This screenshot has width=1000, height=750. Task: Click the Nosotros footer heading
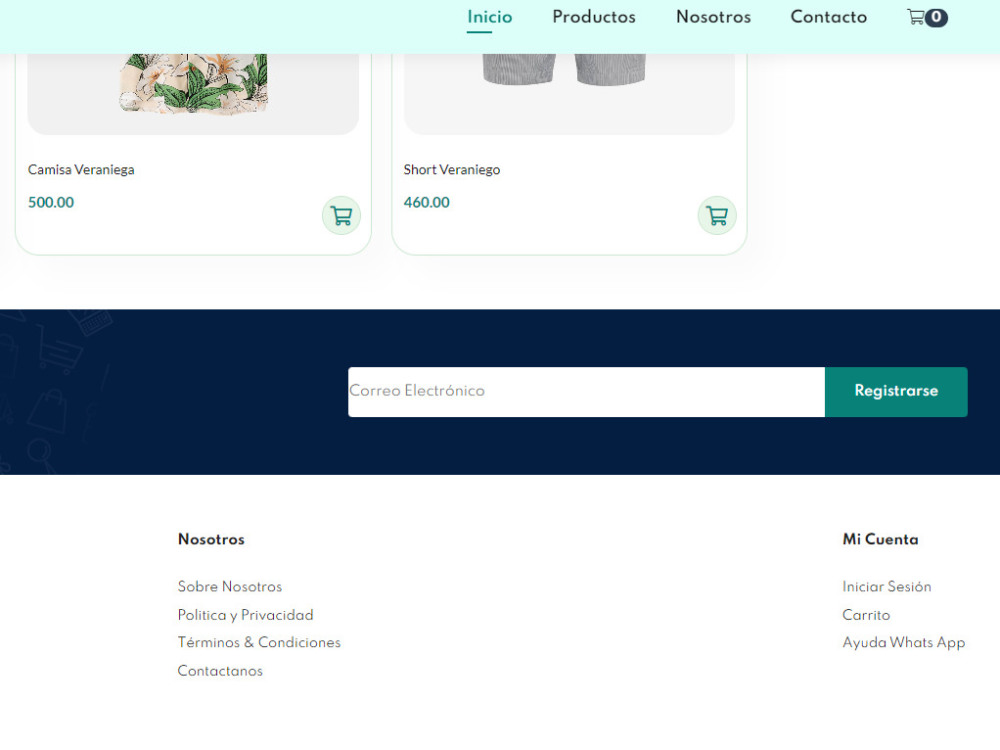pyautogui.click(x=211, y=539)
